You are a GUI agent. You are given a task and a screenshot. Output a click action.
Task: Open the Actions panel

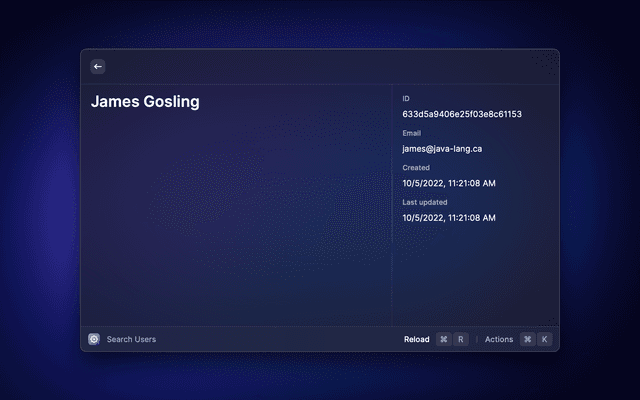click(x=498, y=339)
